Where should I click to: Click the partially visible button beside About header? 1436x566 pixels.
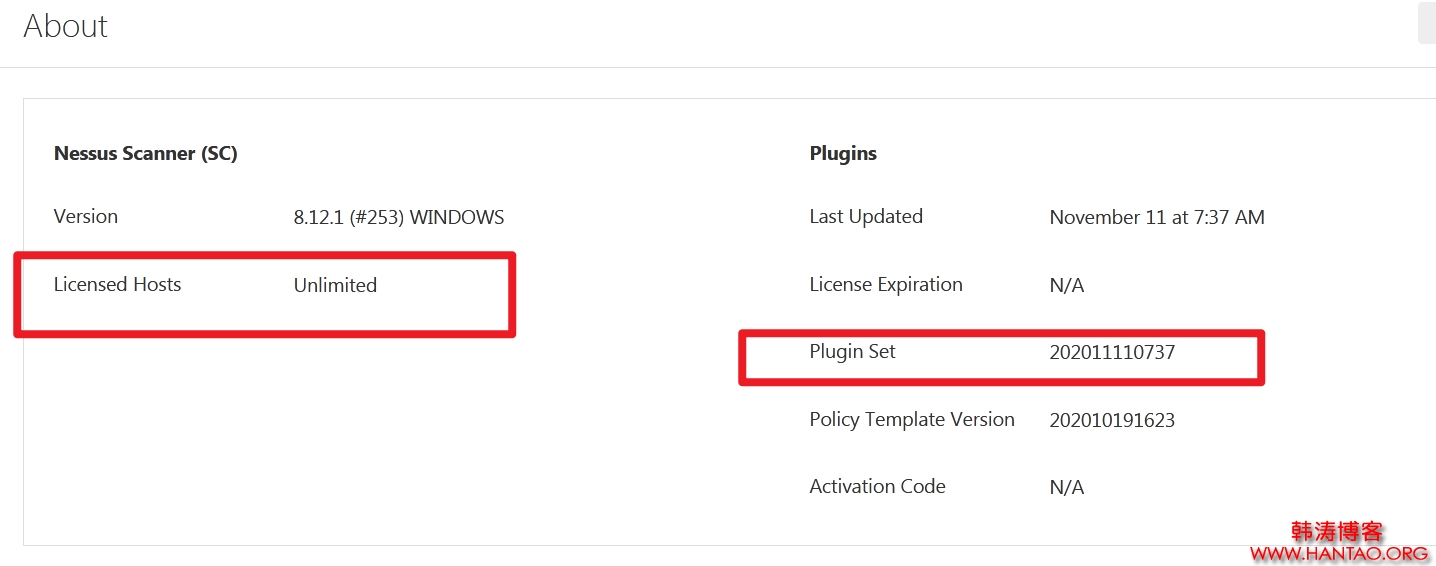click(1427, 24)
